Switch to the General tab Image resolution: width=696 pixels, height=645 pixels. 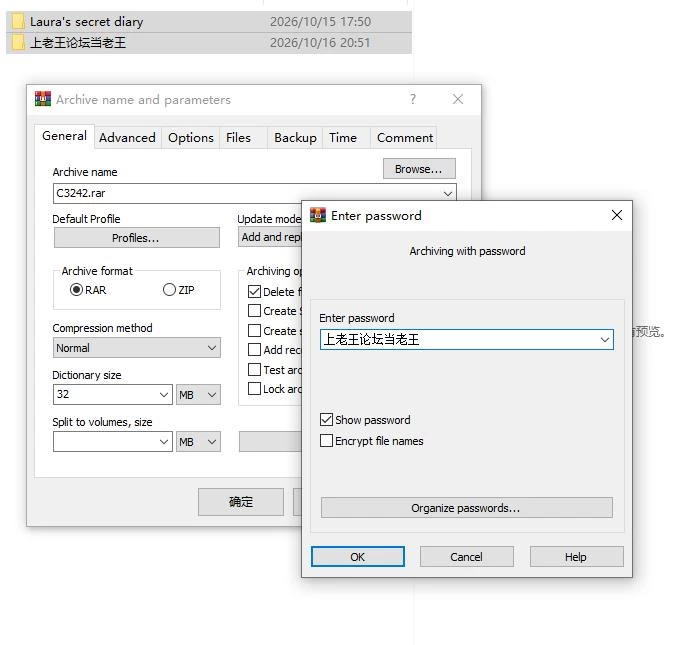(x=64, y=136)
